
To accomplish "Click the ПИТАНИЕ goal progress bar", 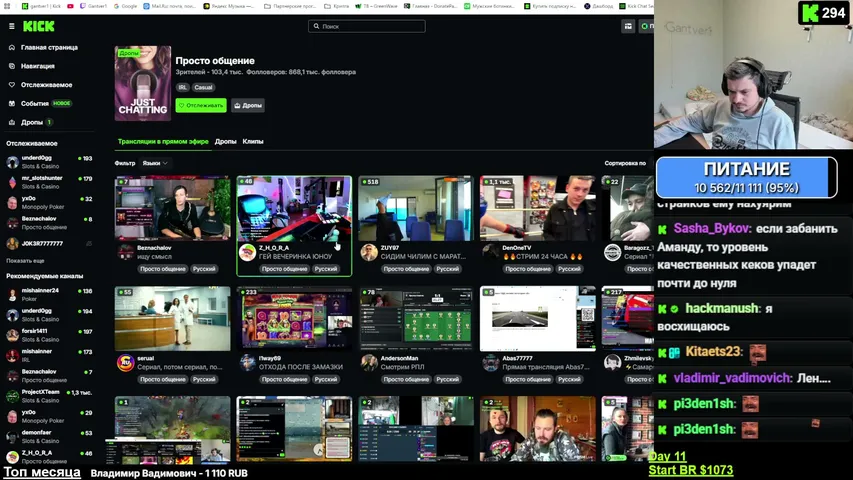I will point(746,177).
